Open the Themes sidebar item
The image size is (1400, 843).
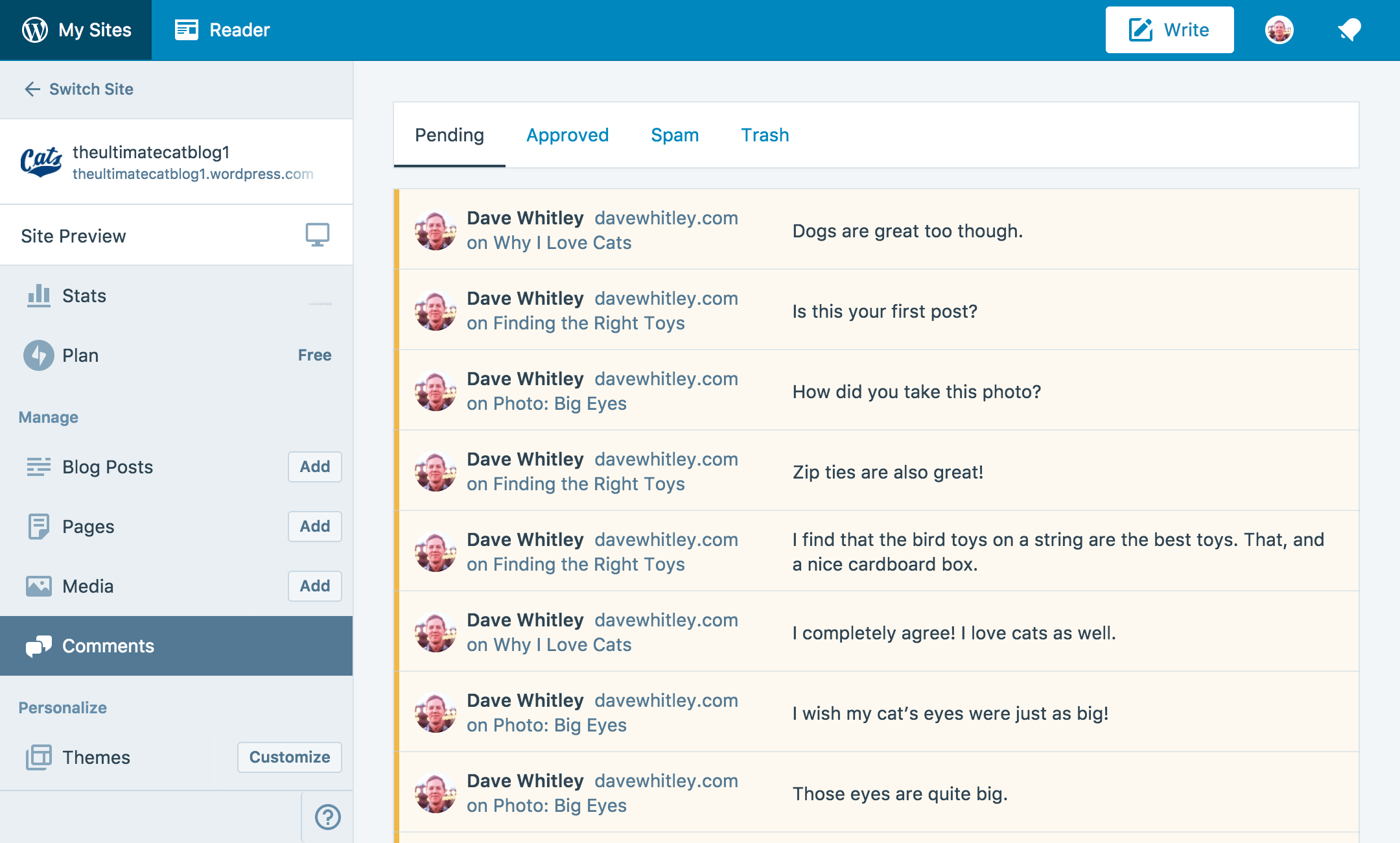pyautogui.click(x=96, y=757)
